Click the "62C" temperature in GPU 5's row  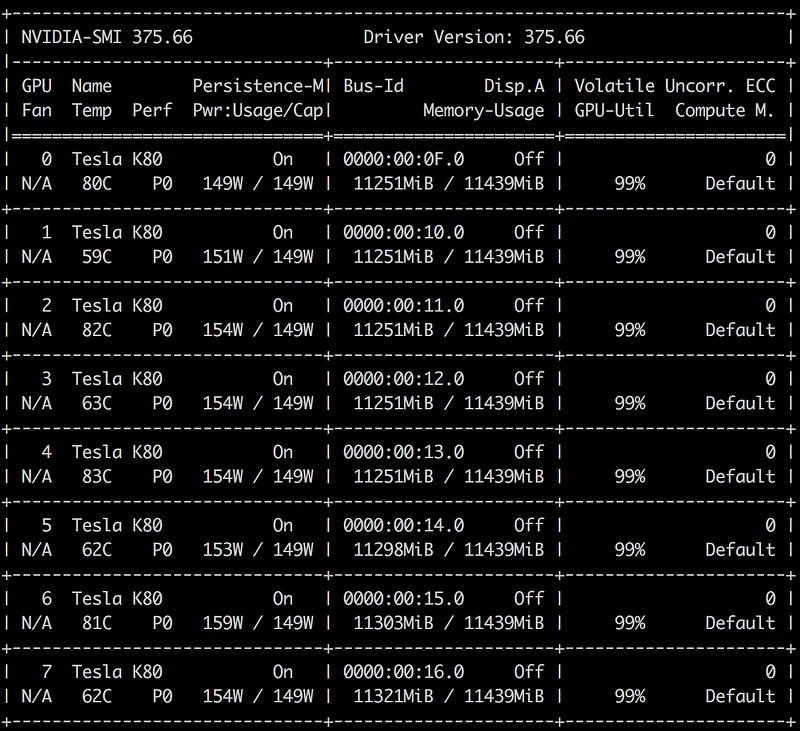coord(97,550)
